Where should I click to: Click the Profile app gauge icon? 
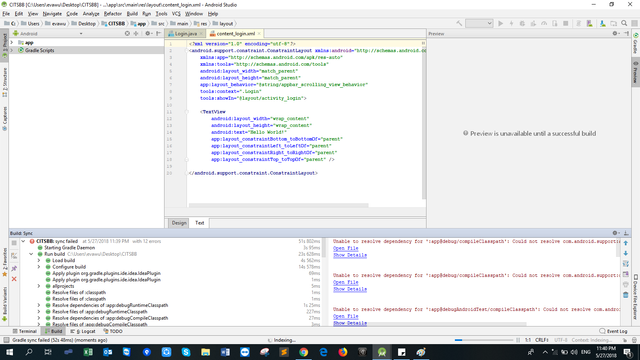544,24
